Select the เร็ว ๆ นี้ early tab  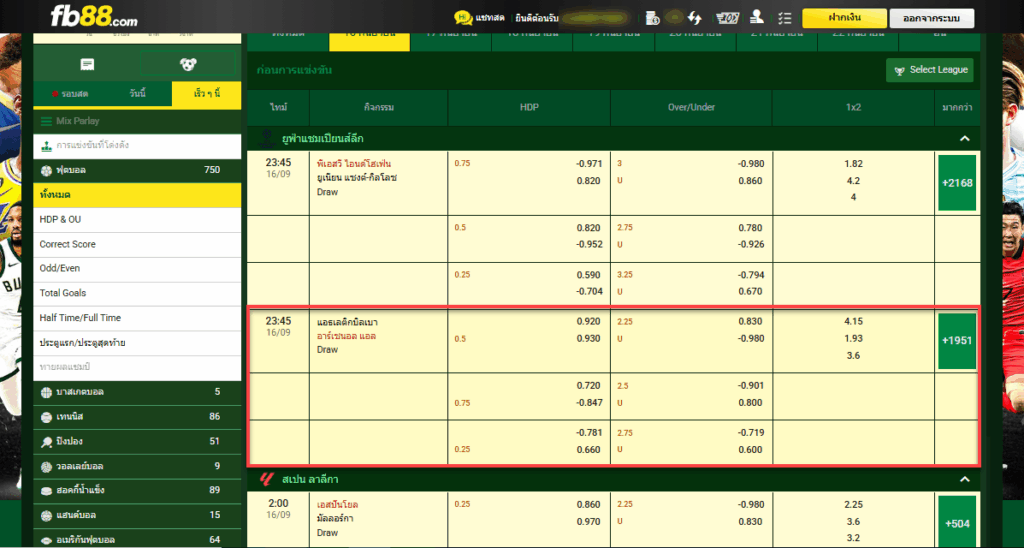206,94
